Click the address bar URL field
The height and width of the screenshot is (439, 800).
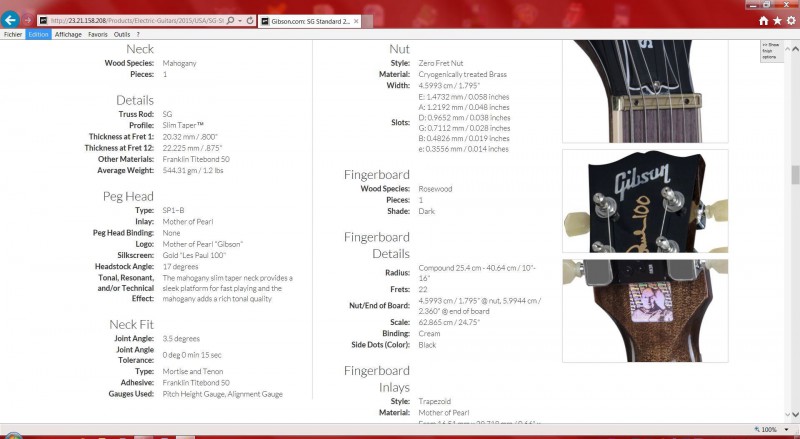130,20
